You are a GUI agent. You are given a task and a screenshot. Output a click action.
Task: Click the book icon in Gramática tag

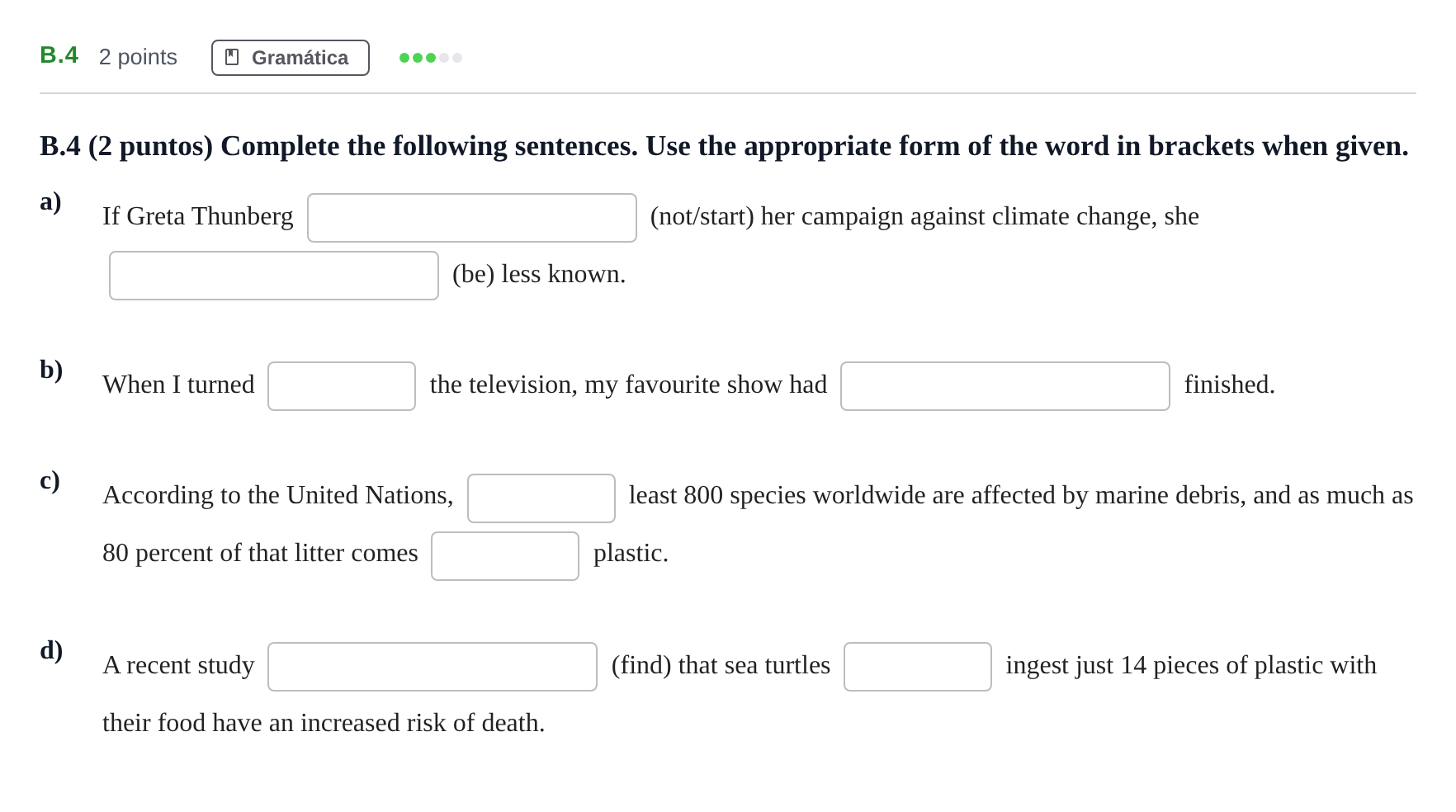click(232, 58)
